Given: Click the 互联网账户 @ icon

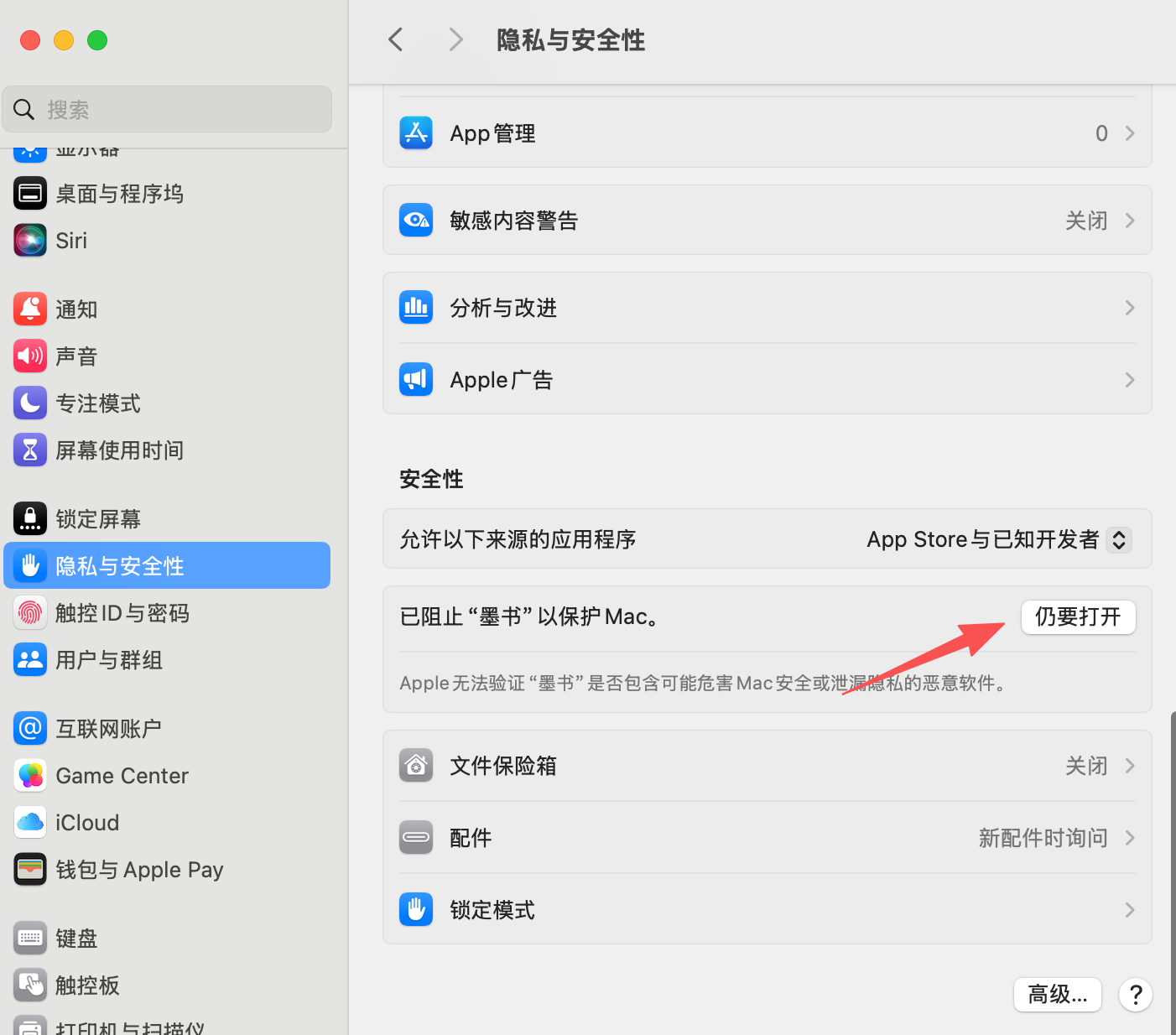Looking at the screenshot, I should coord(30,729).
